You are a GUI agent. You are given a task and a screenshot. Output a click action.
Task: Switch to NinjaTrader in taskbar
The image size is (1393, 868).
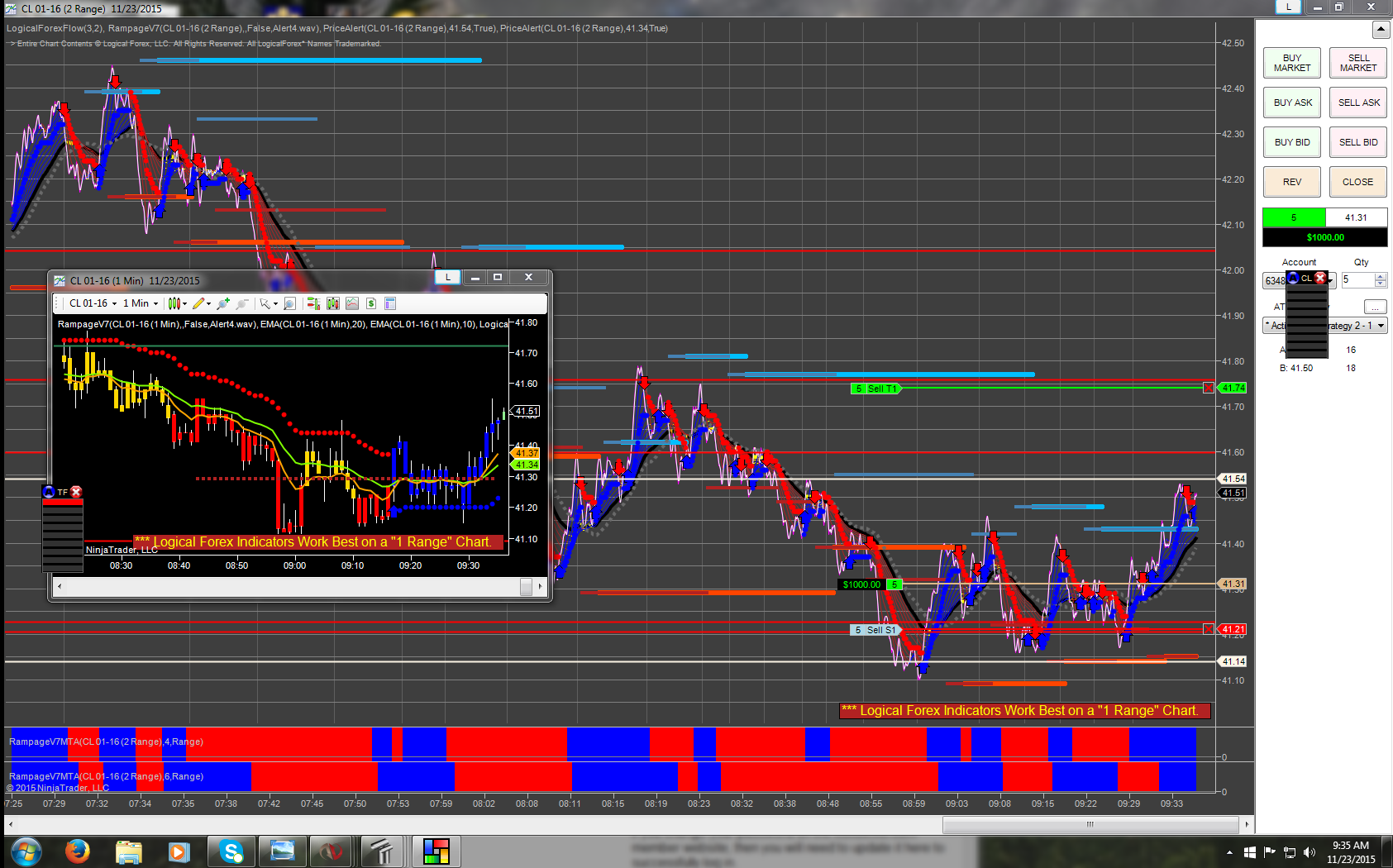(333, 851)
